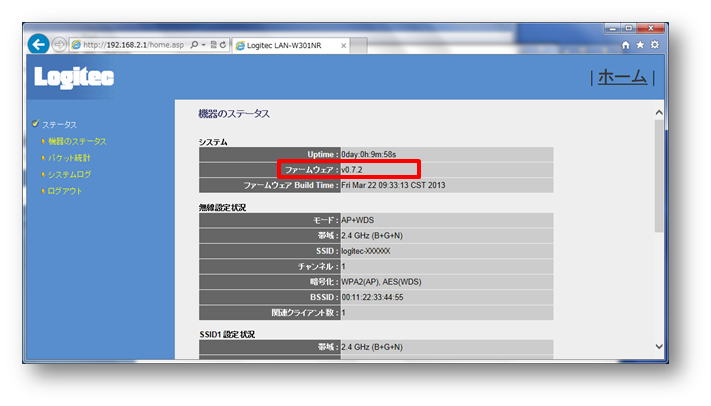Open パケット統計 sidebar link
The width and height of the screenshot is (711, 406).
pyautogui.click(x=69, y=158)
